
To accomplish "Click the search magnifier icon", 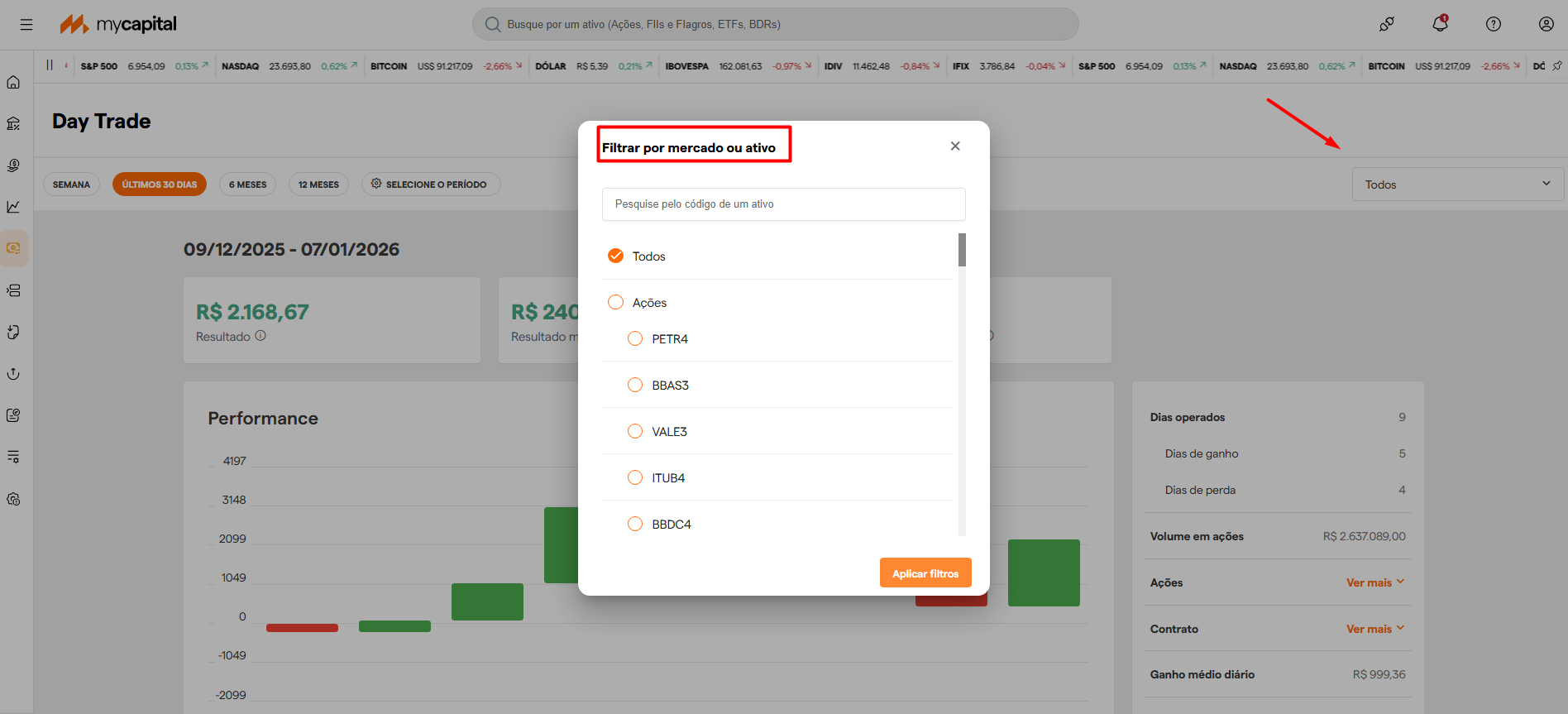I will coord(493,24).
